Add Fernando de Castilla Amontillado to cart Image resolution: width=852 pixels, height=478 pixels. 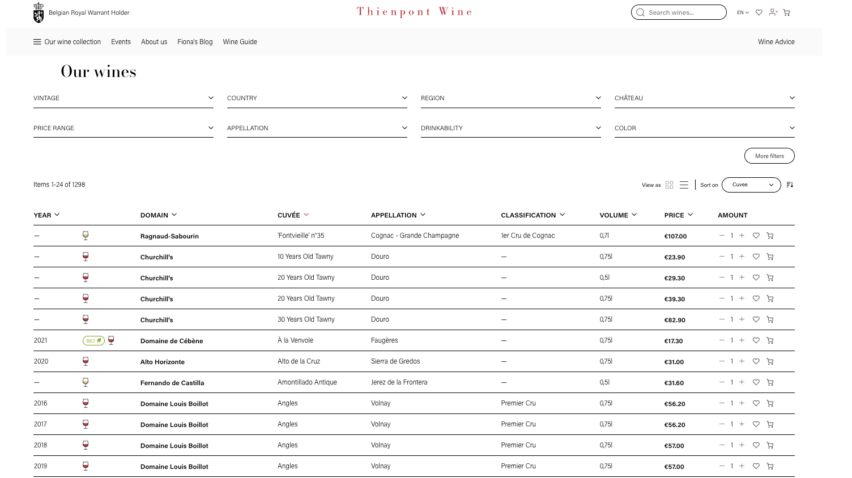point(770,382)
